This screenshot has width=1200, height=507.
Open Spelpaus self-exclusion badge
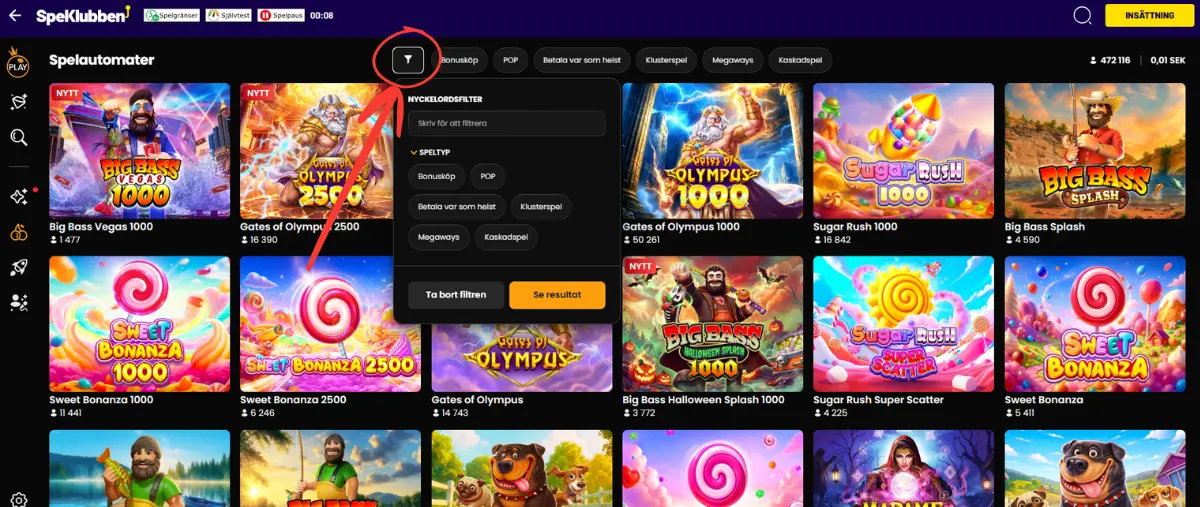click(281, 15)
